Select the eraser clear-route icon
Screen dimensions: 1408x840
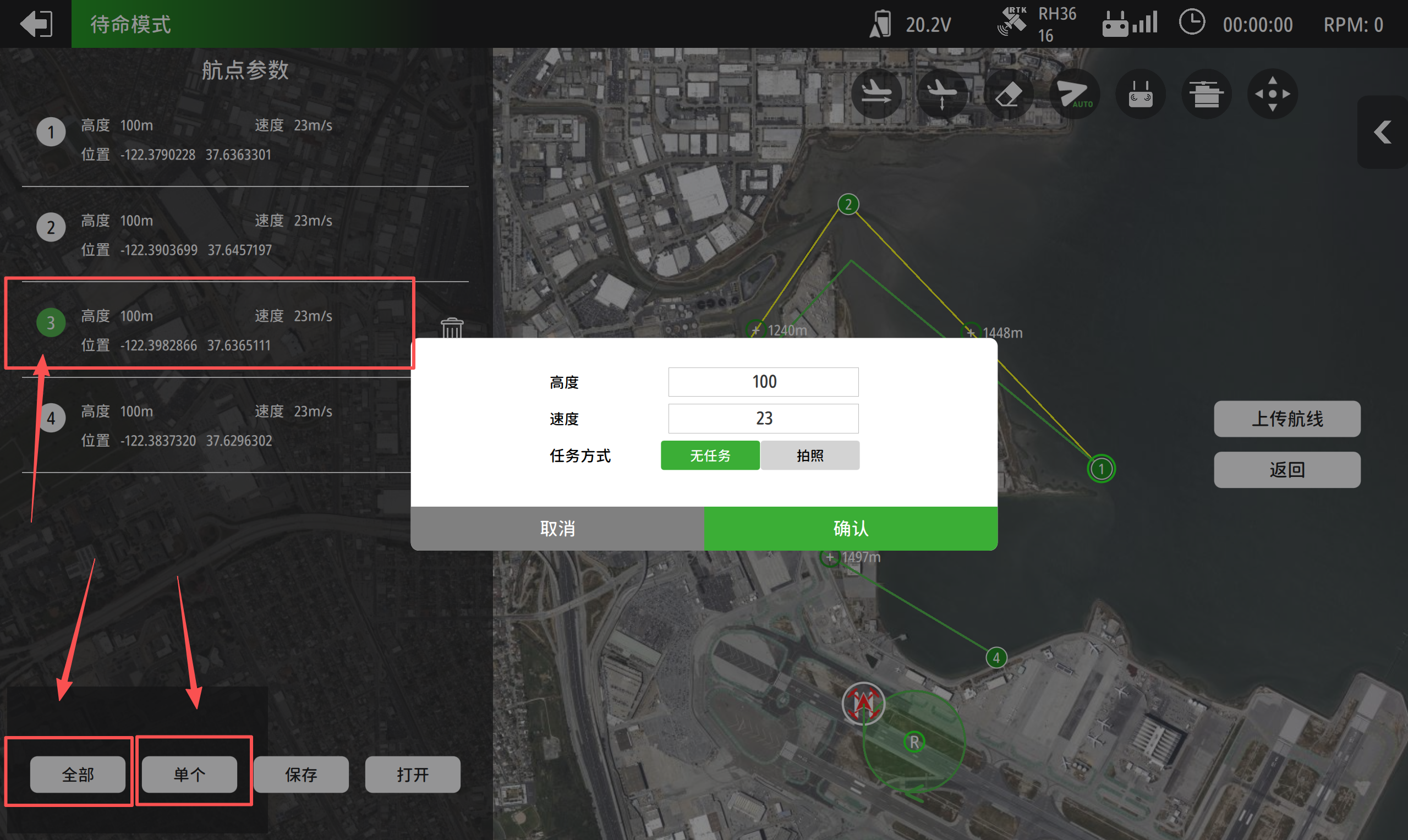point(1009,94)
